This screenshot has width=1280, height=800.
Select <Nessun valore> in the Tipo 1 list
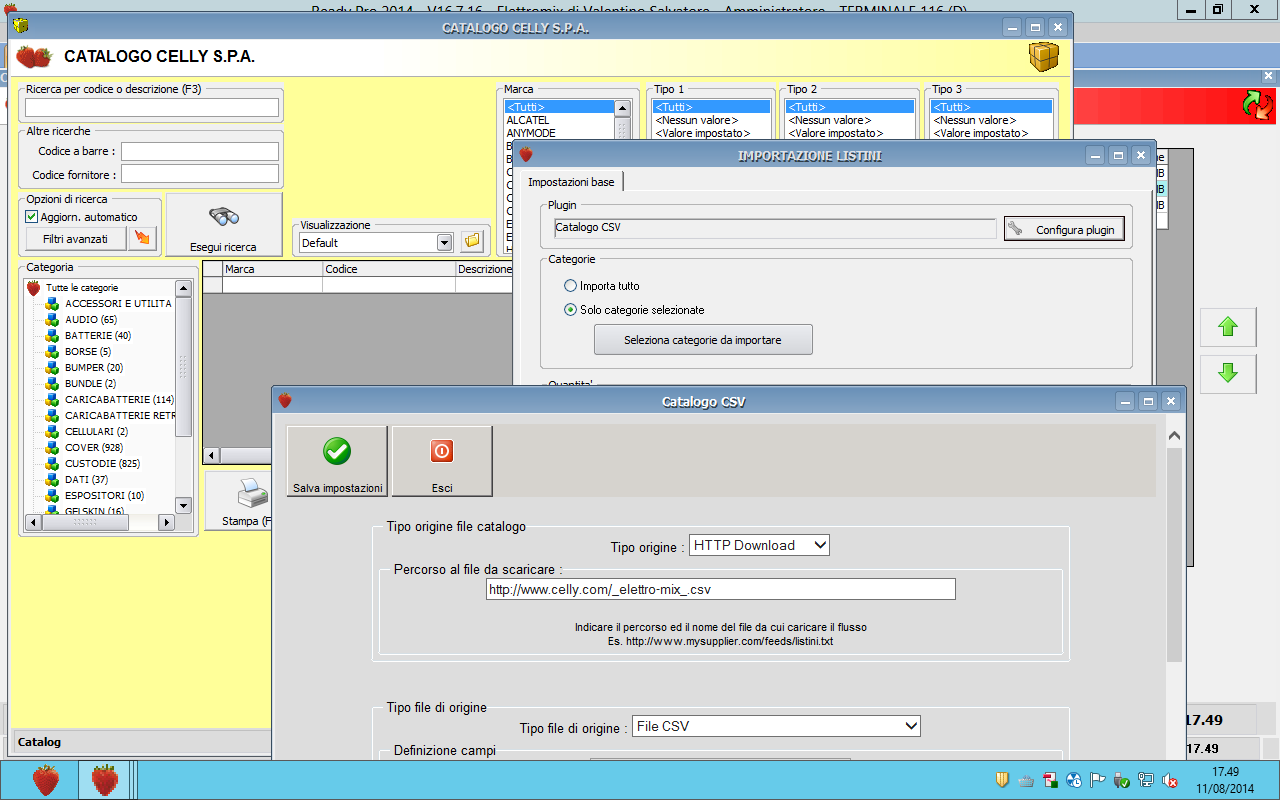(x=712, y=120)
